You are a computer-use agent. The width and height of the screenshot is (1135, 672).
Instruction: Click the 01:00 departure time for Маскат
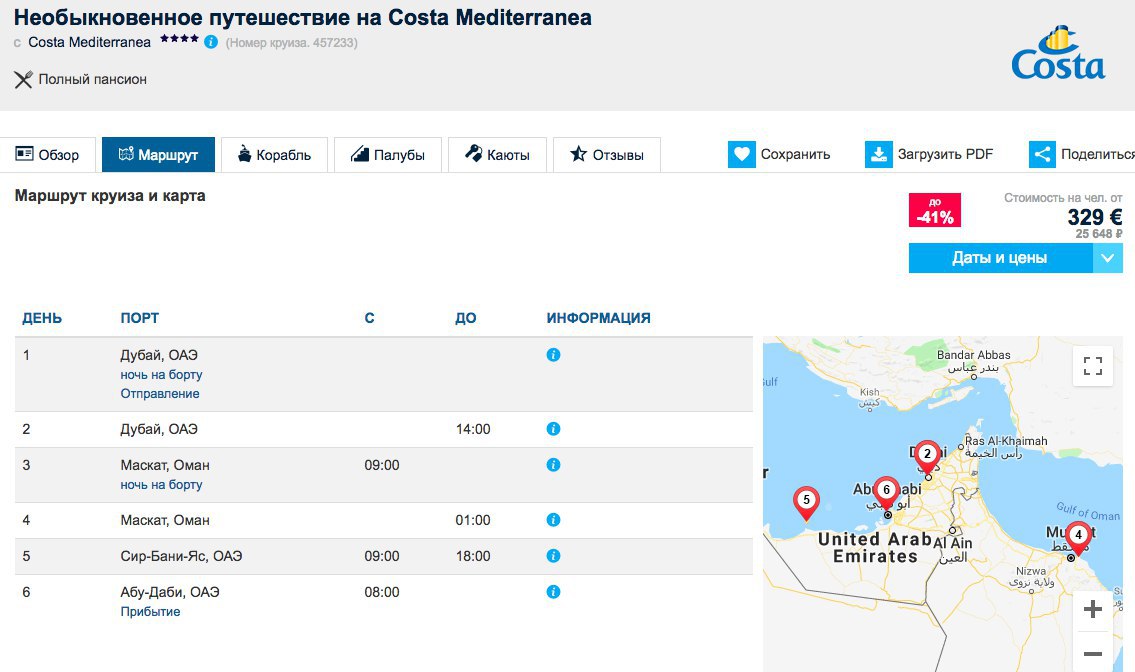coord(473,520)
